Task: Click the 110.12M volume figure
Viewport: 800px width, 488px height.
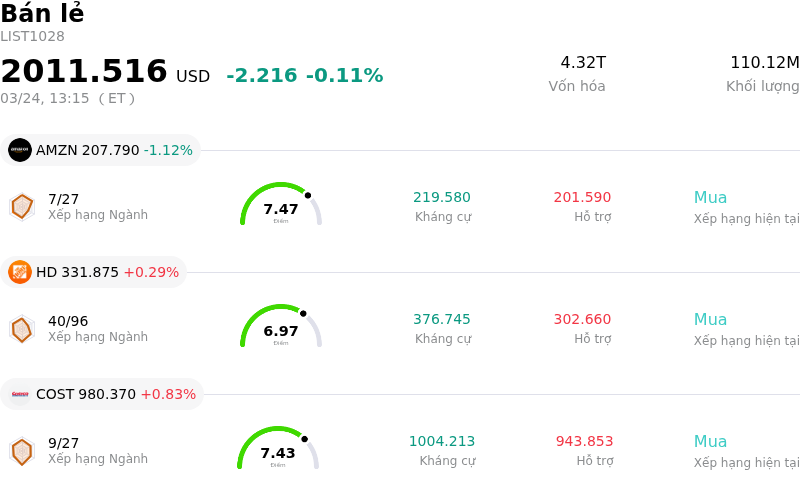Action: (x=764, y=63)
